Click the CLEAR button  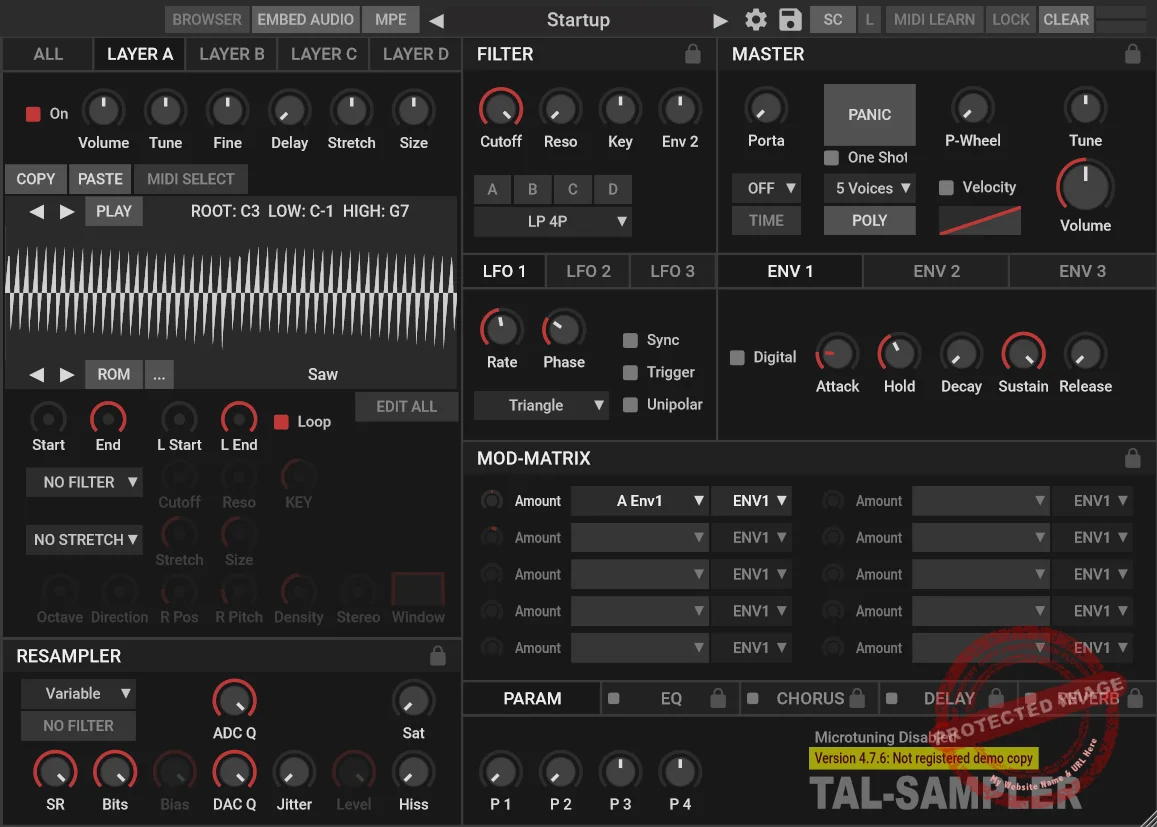click(x=1066, y=20)
